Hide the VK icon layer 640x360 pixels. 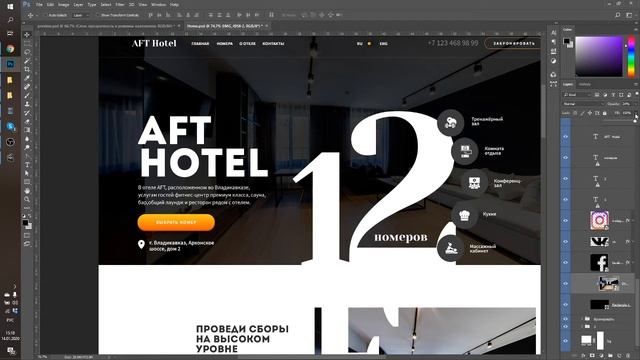[566, 242]
